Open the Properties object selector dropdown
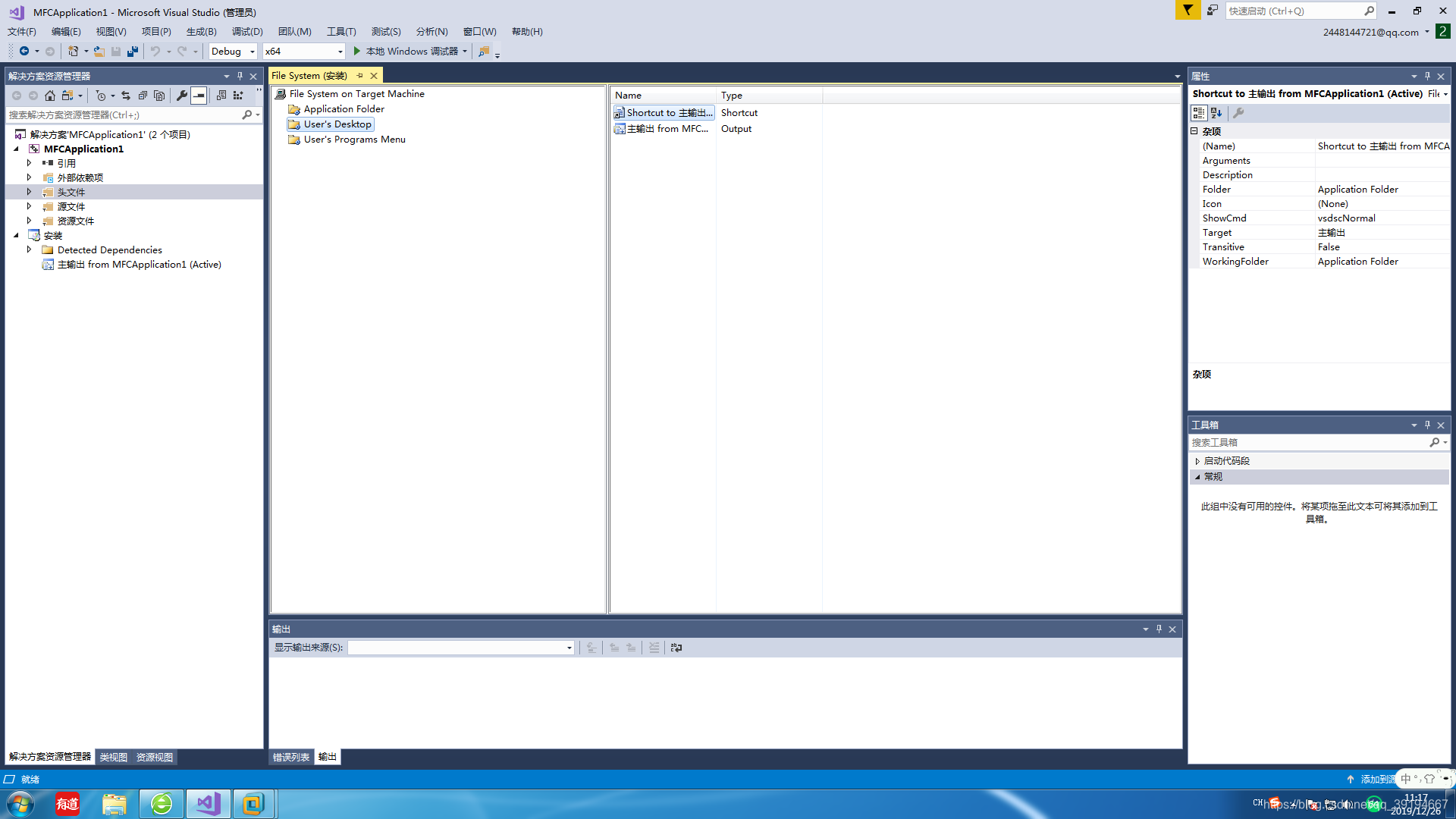 1445,94
